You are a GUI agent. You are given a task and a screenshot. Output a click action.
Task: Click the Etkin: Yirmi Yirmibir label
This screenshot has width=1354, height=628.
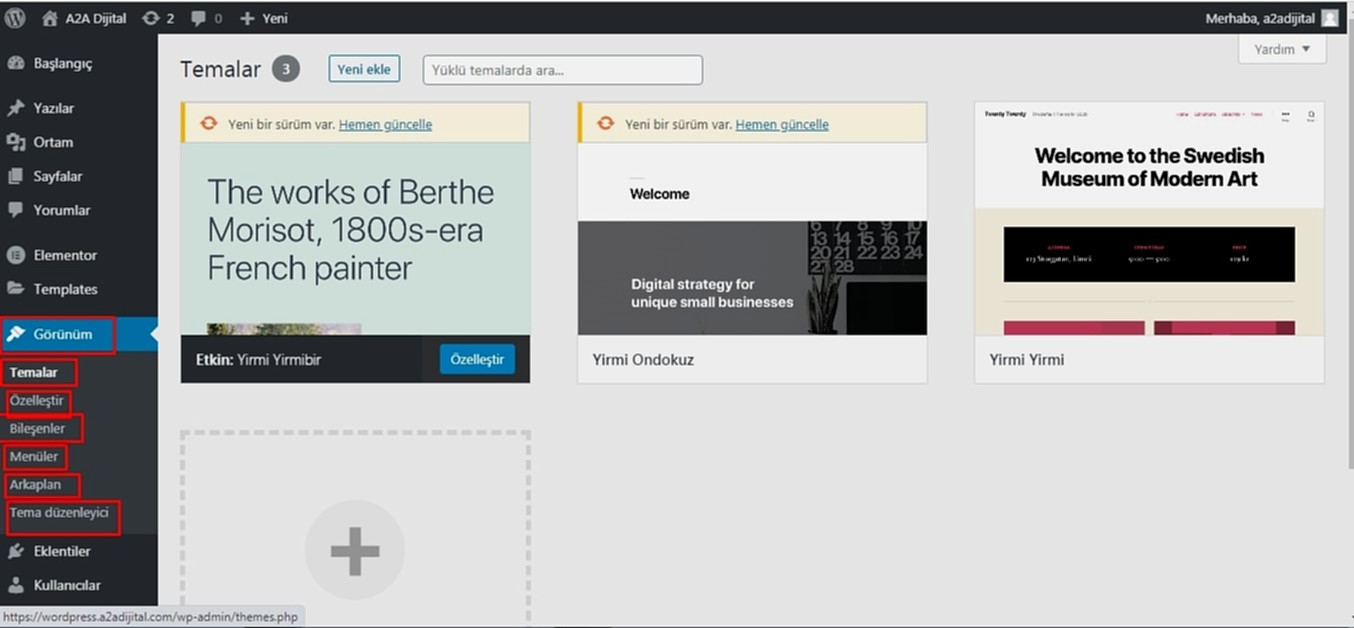coord(258,359)
